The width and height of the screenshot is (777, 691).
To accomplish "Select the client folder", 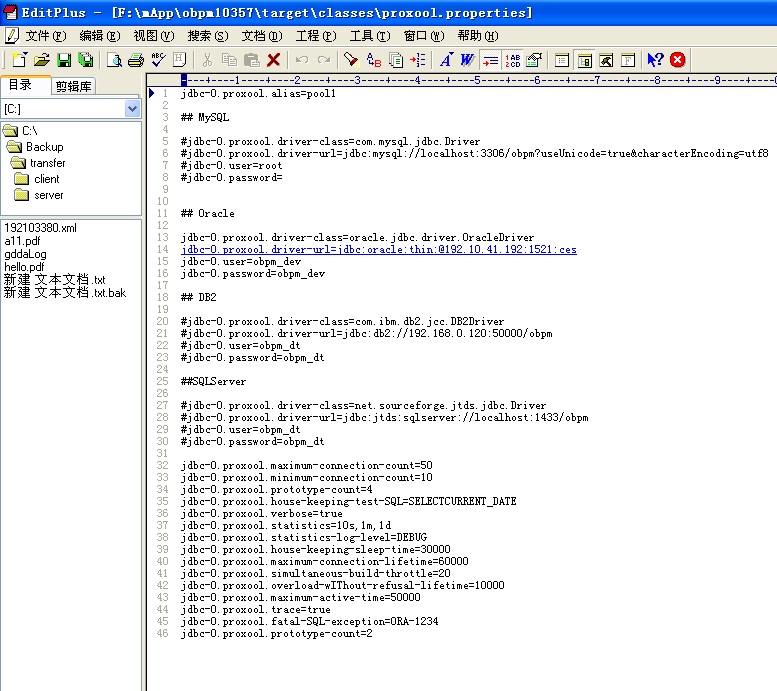I will pos(37,179).
